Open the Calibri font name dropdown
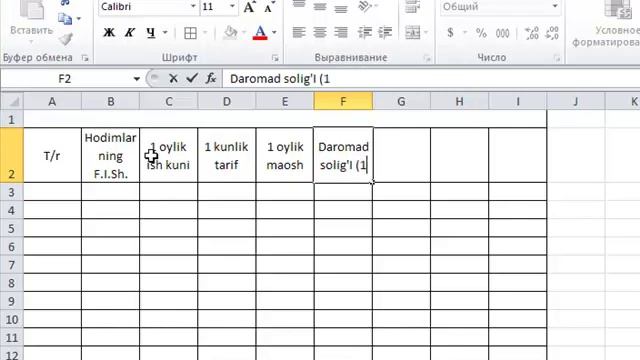The image size is (640, 360). click(x=193, y=7)
